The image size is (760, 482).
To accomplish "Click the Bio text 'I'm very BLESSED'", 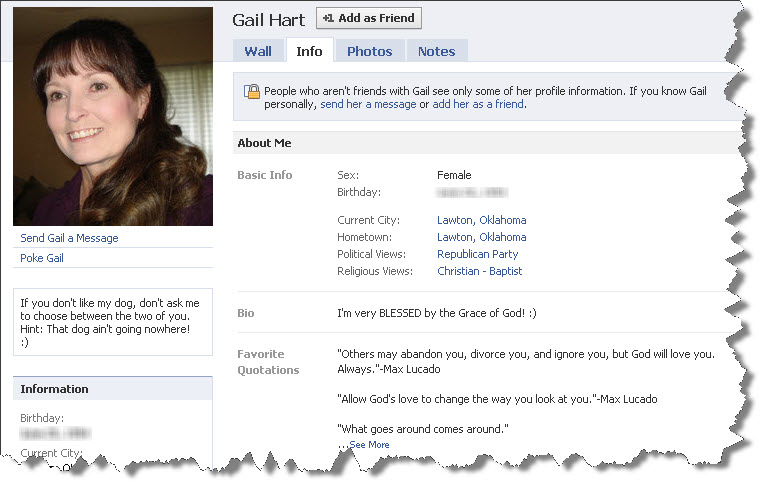I will (437, 313).
